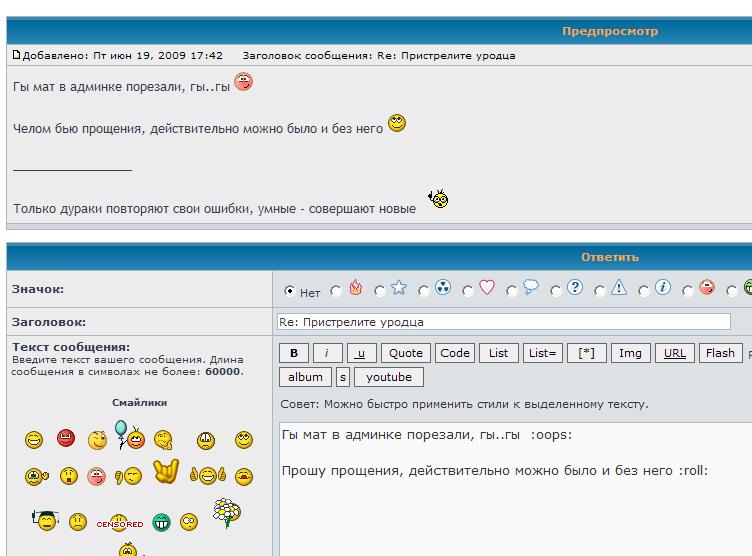Click the Заголовок subject input field
The width and height of the screenshot is (752, 556).
click(503, 322)
